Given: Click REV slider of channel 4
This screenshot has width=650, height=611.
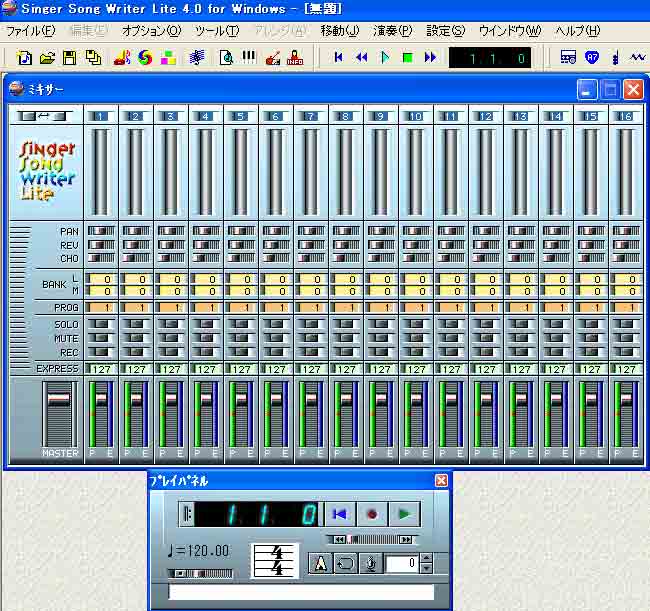Looking at the screenshot, I should tap(206, 245).
